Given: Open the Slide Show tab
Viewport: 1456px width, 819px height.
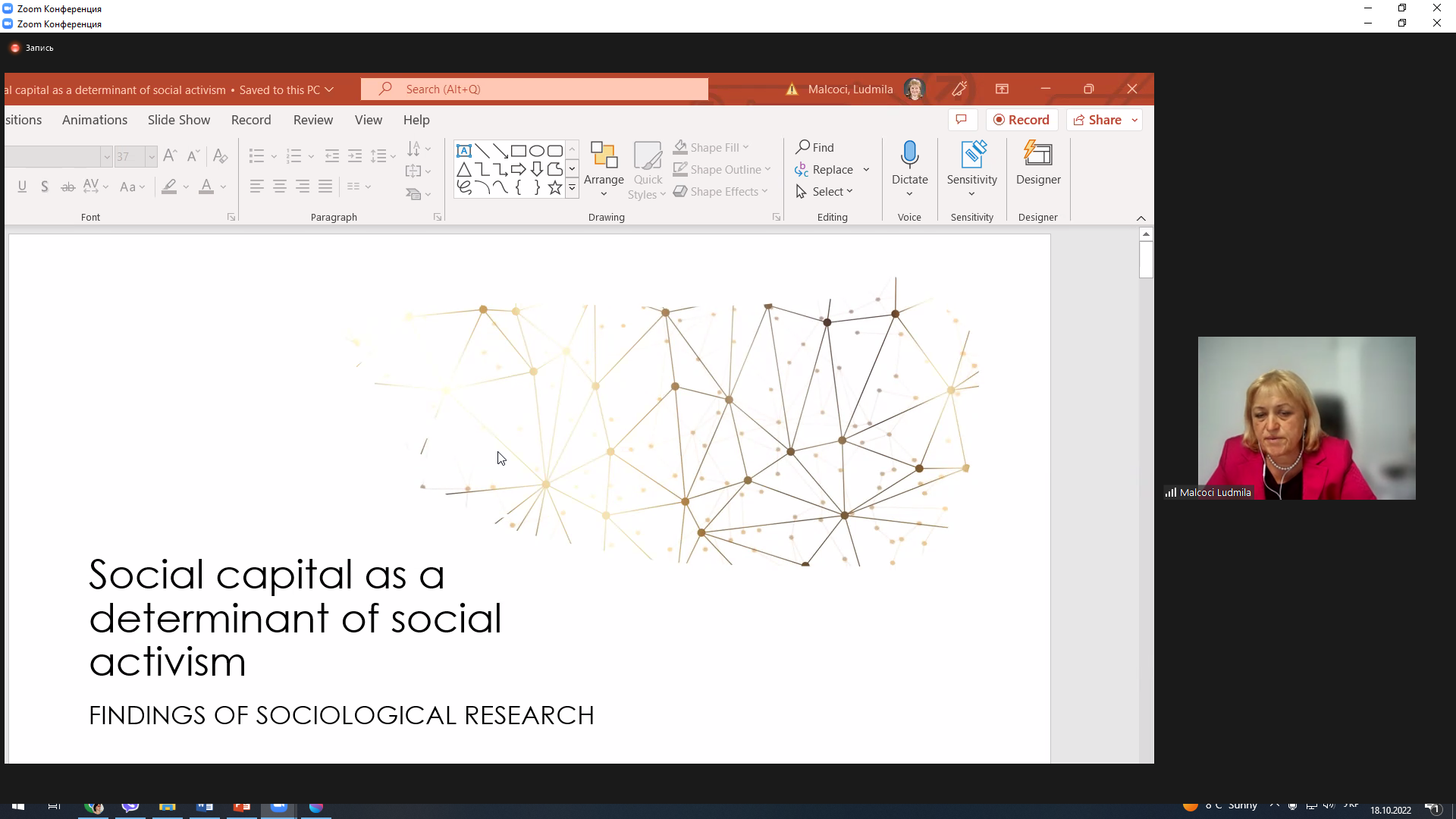Looking at the screenshot, I should coord(179,120).
